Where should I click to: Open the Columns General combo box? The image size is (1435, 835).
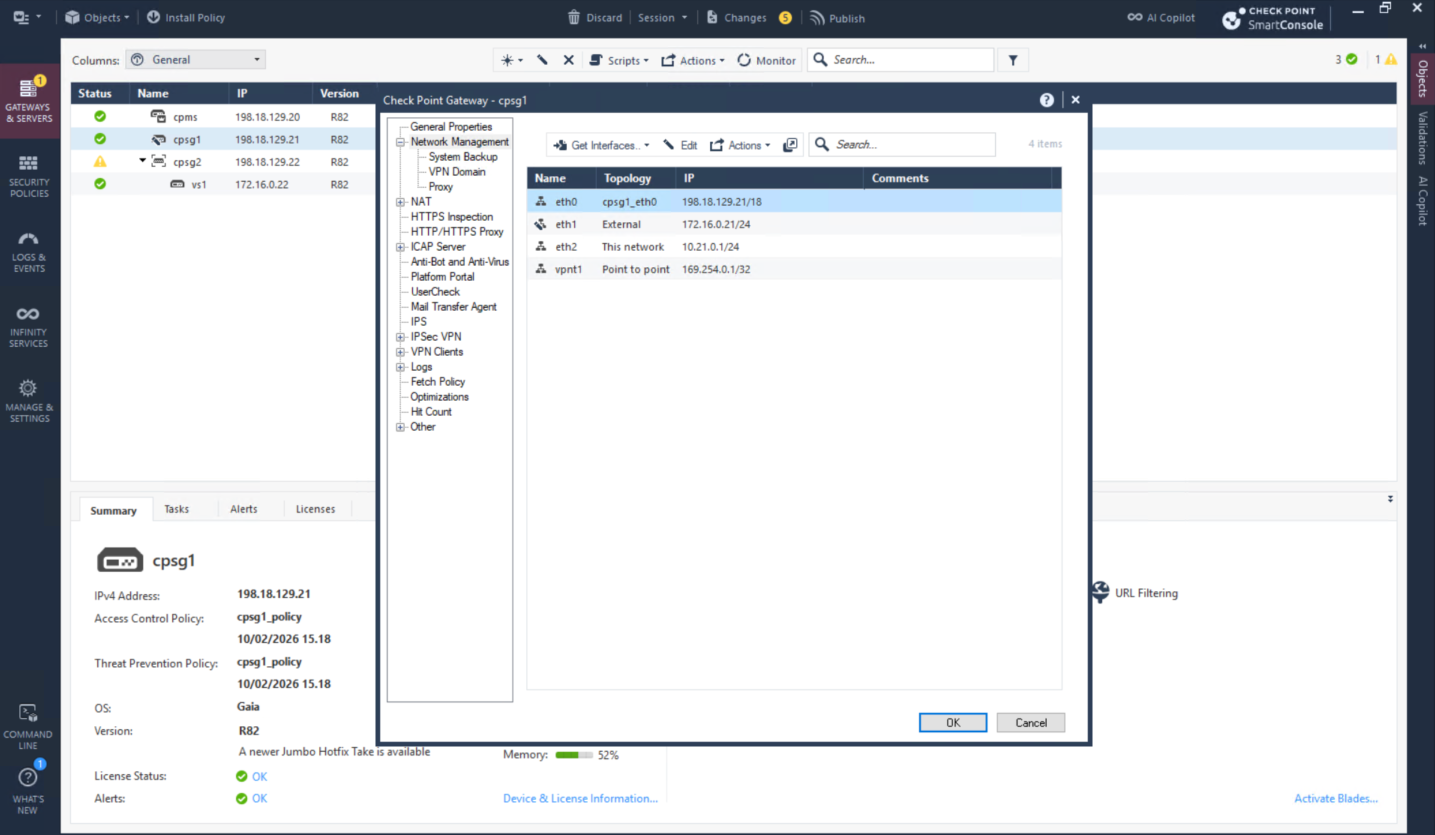[196, 60]
